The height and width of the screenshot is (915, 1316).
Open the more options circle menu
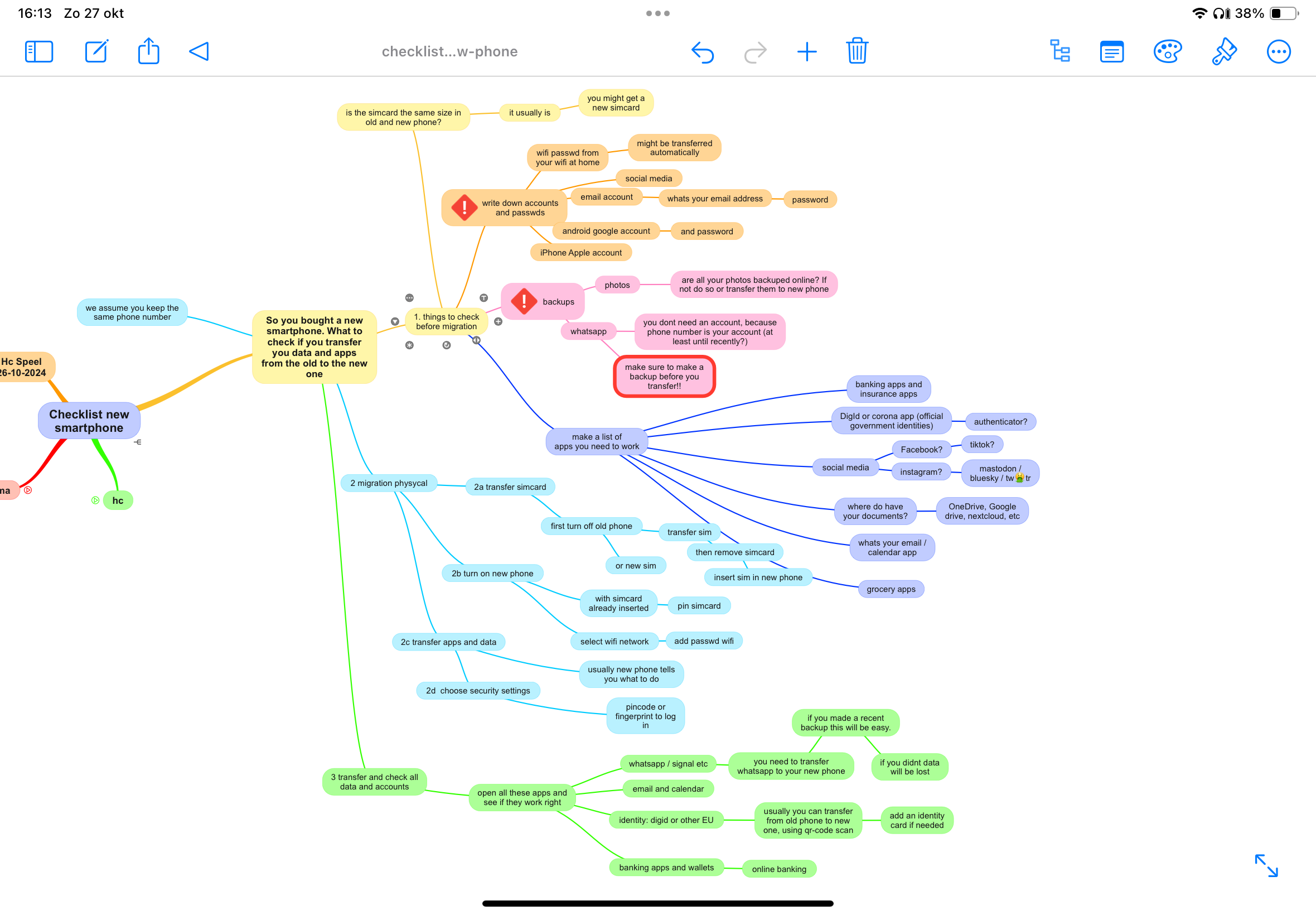tap(1278, 51)
